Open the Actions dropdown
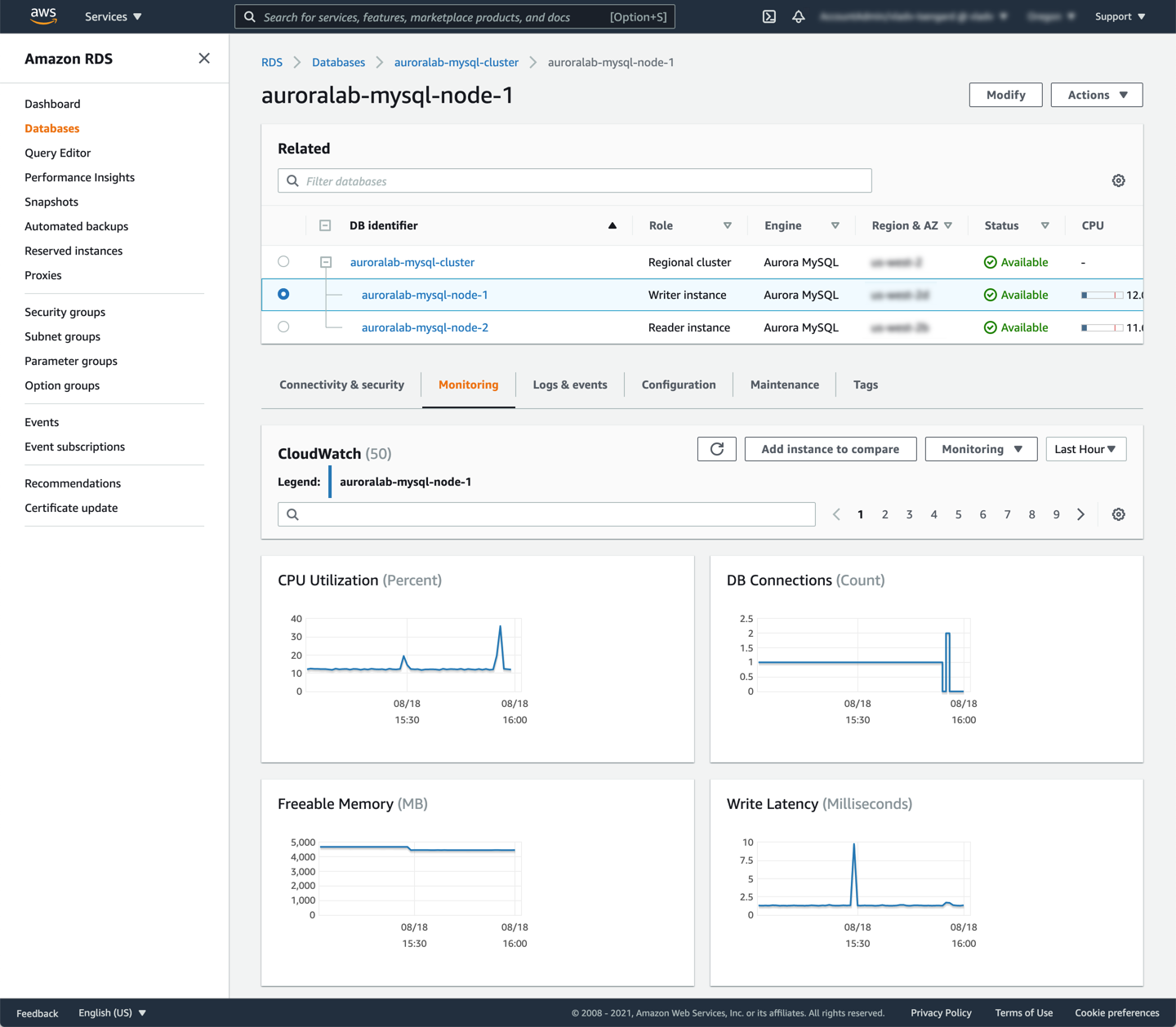The width and height of the screenshot is (1176, 1027). (1096, 95)
